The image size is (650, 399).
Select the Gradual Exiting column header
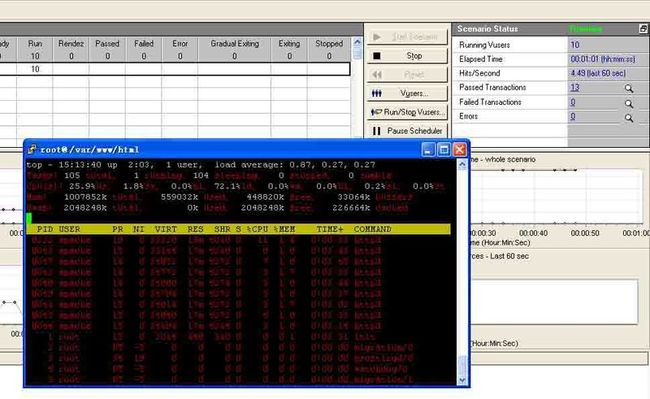coord(235,44)
